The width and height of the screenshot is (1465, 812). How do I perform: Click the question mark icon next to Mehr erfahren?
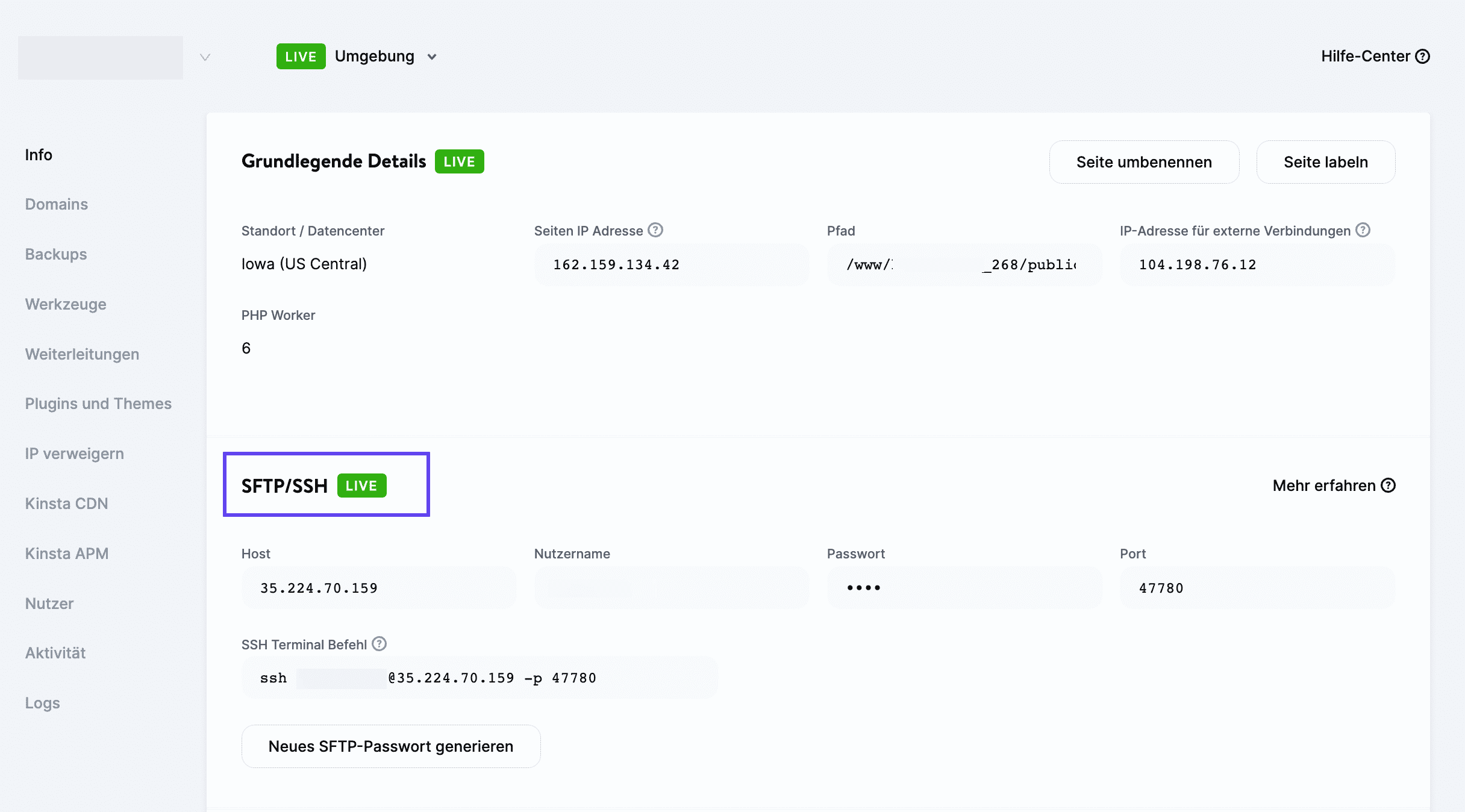[x=1388, y=486]
